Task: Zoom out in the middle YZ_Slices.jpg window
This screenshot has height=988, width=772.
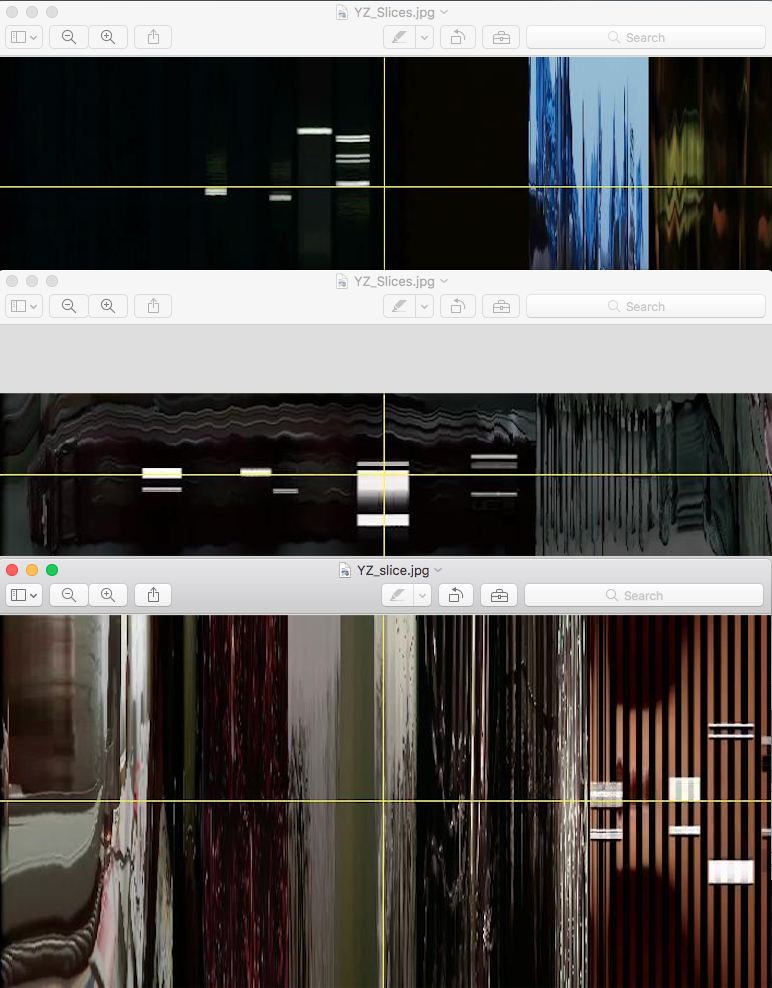Action: click(x=69, y=306)
